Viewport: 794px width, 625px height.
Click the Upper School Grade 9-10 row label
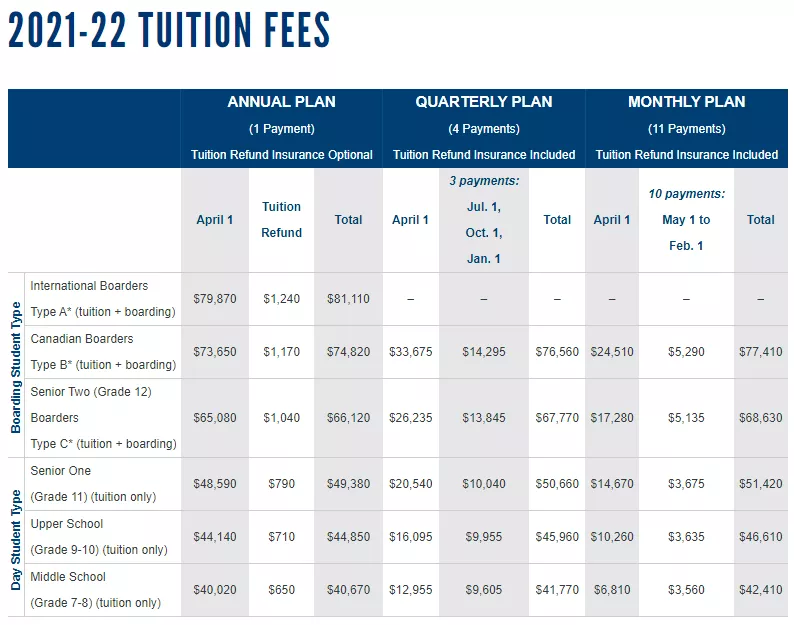point(99,537)
